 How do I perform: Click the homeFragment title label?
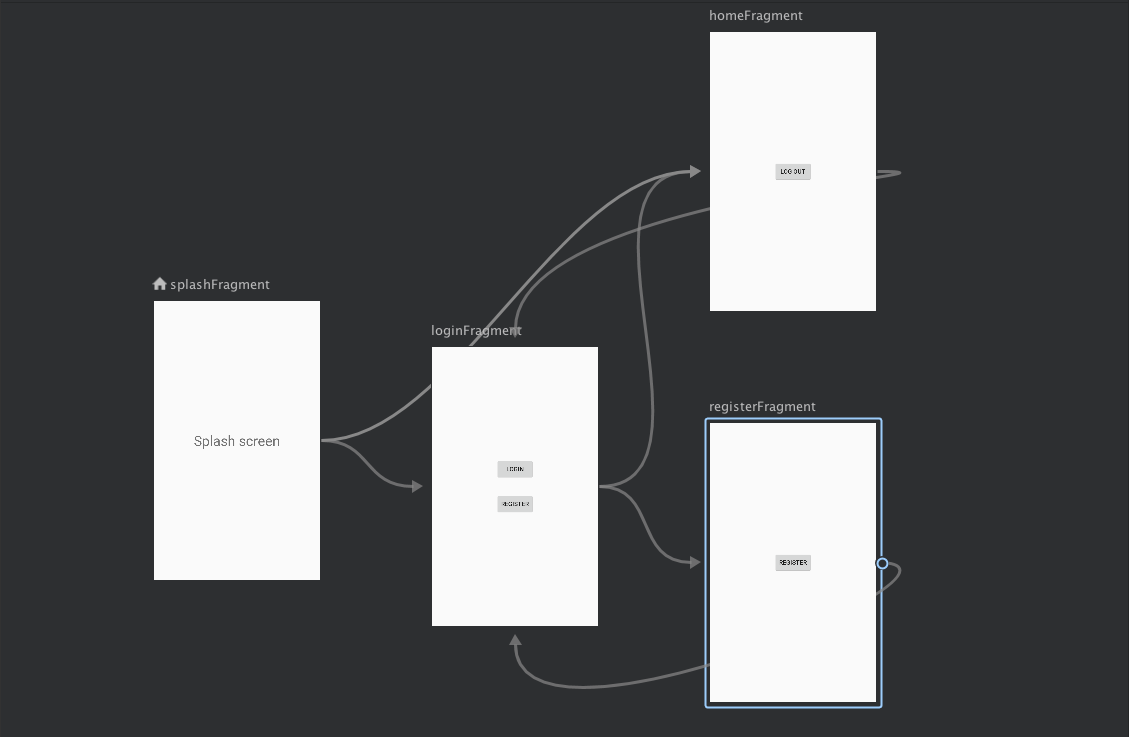pos(755,15)
